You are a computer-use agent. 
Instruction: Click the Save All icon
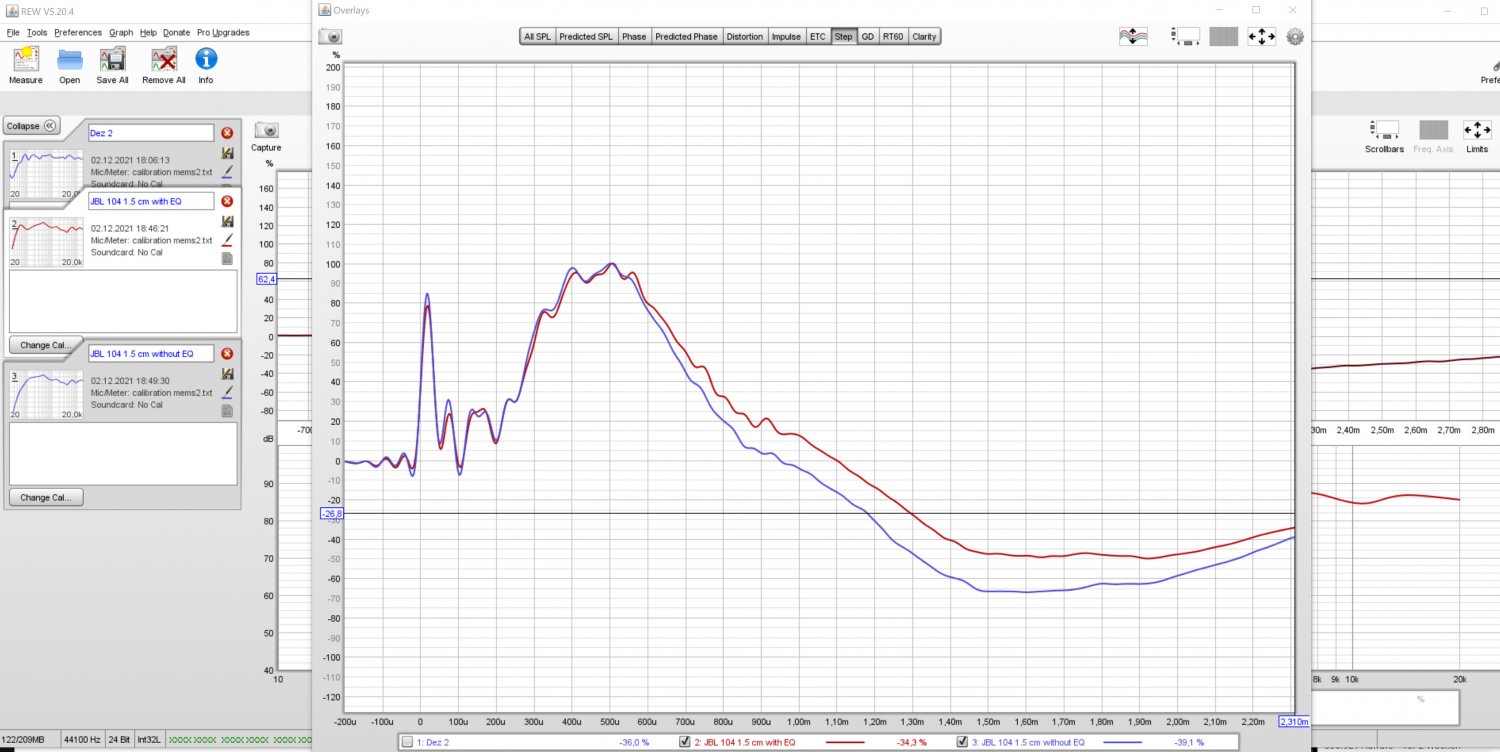coord(112,59)
